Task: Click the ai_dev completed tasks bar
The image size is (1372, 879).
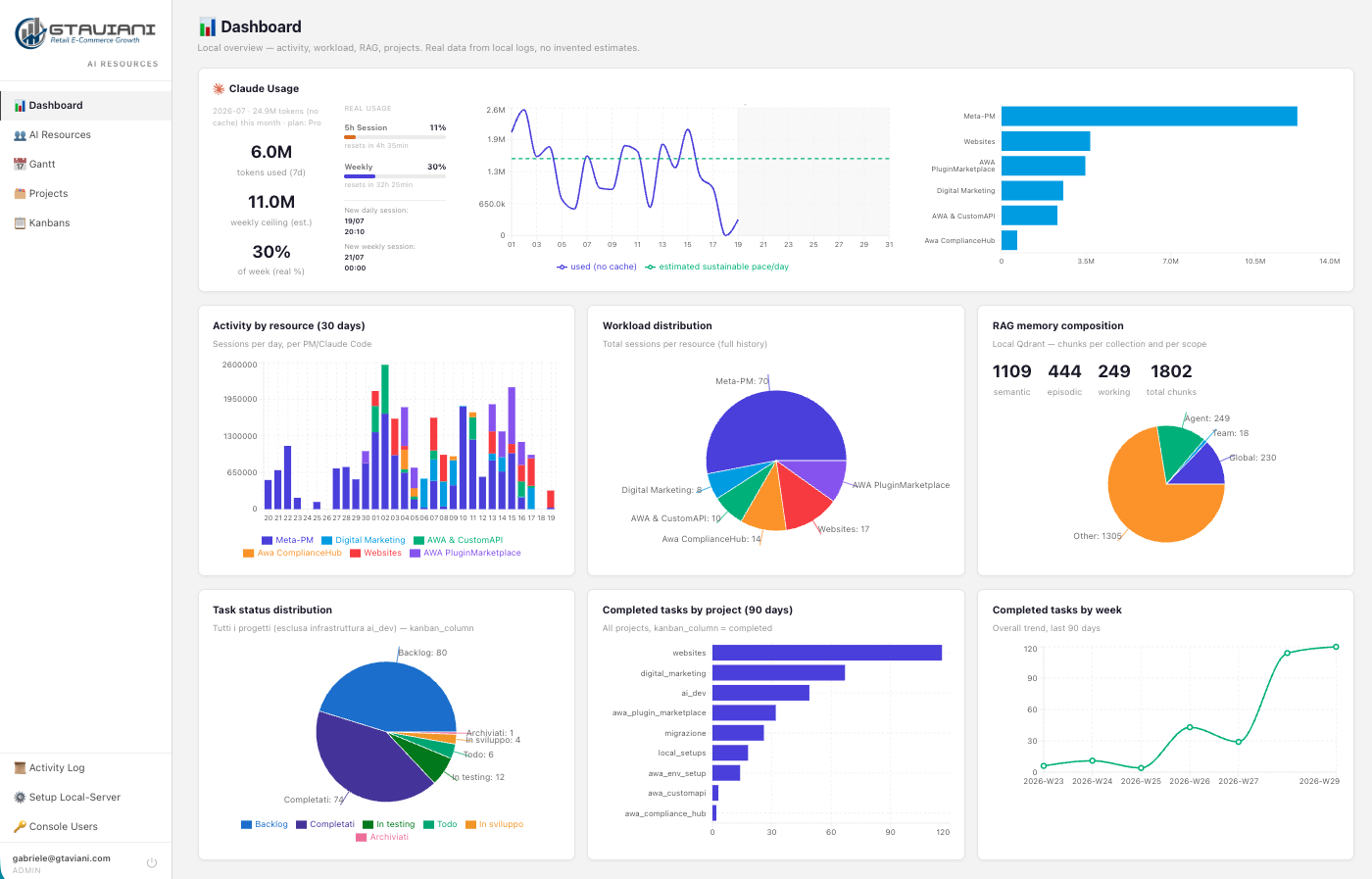Action: coord(760,693)
